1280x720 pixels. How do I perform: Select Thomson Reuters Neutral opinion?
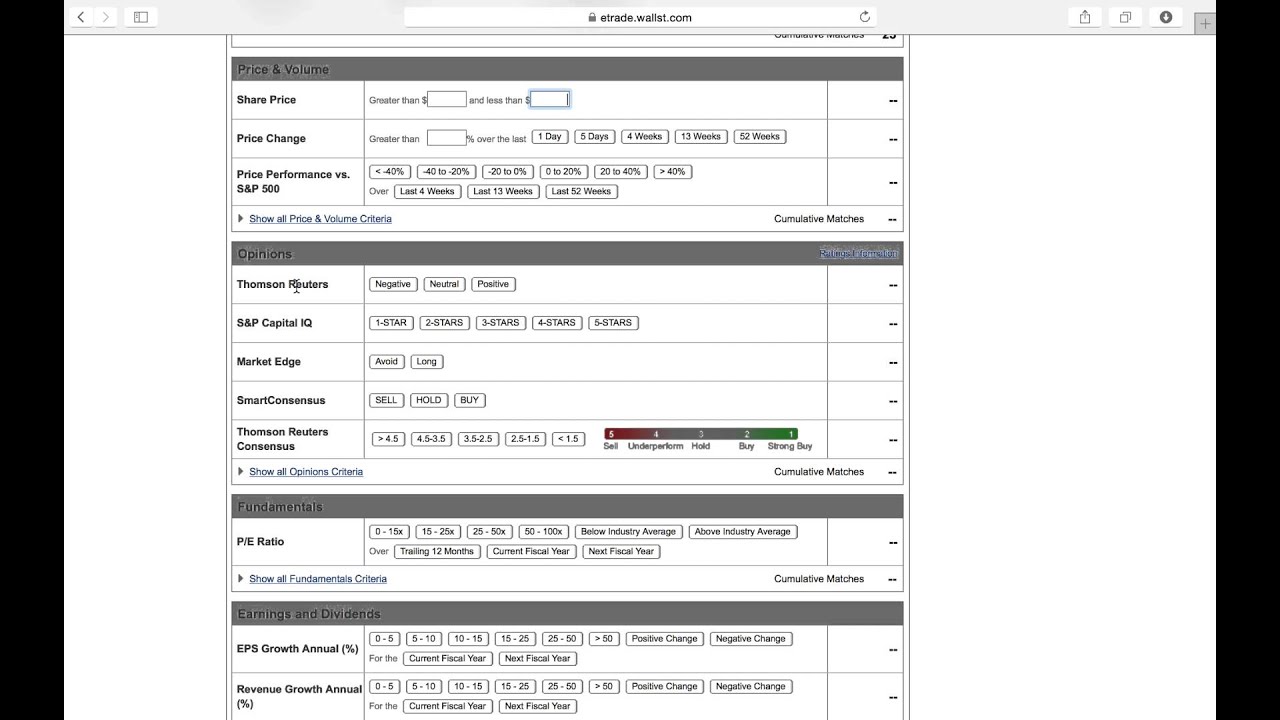click(444, 284)
